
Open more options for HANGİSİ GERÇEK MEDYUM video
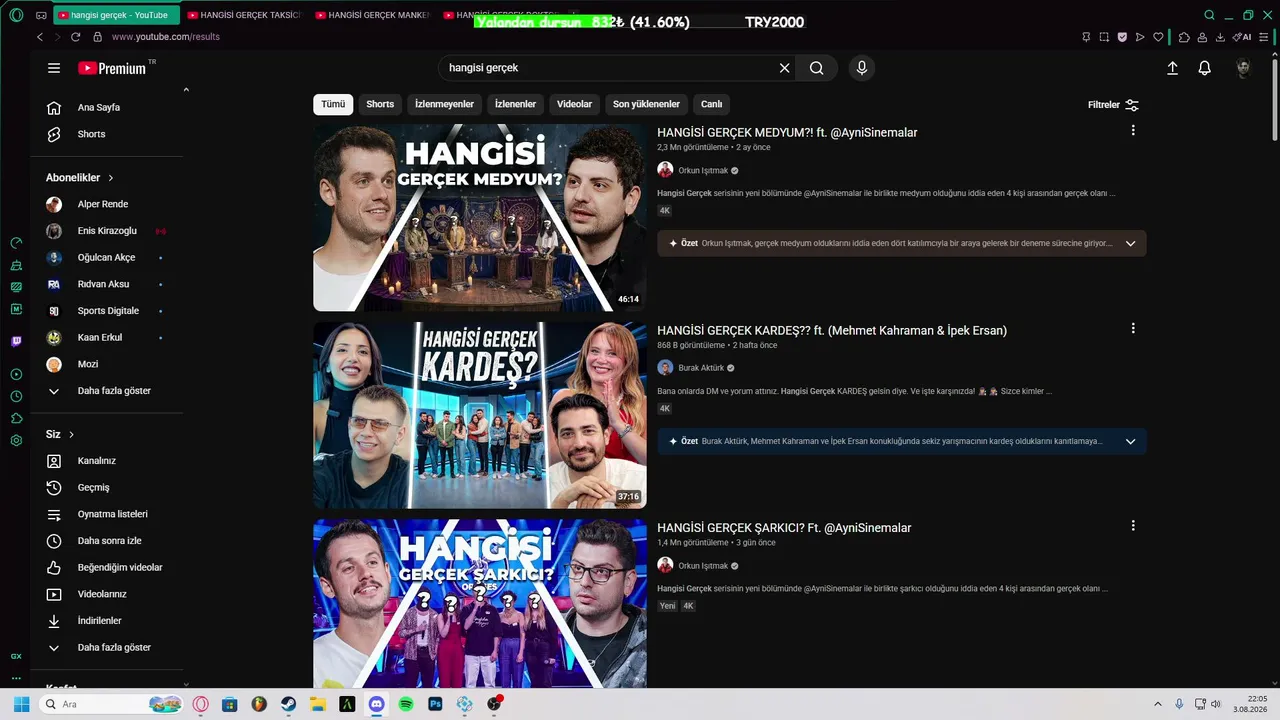(1133, 130)
